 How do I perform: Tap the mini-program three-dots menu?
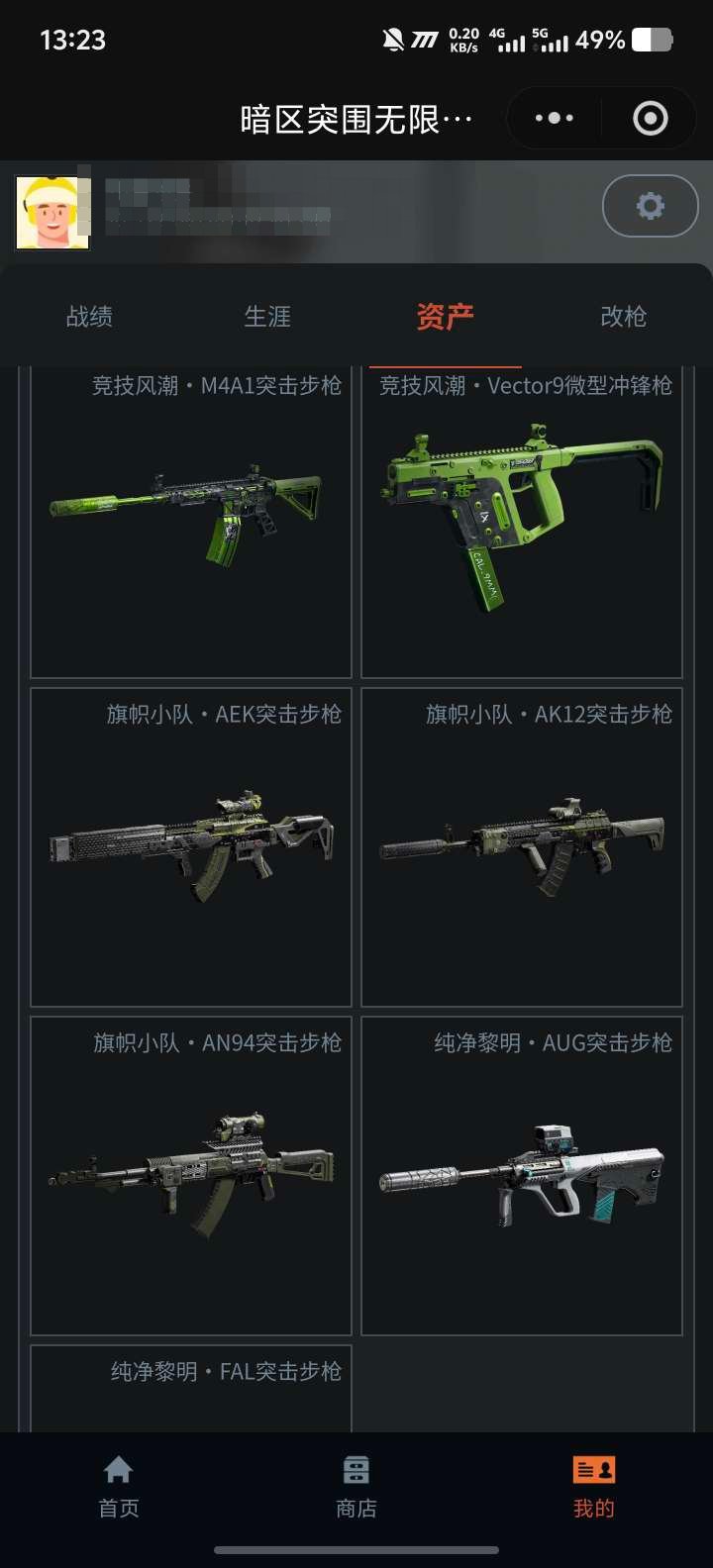(x=555, y=119)
